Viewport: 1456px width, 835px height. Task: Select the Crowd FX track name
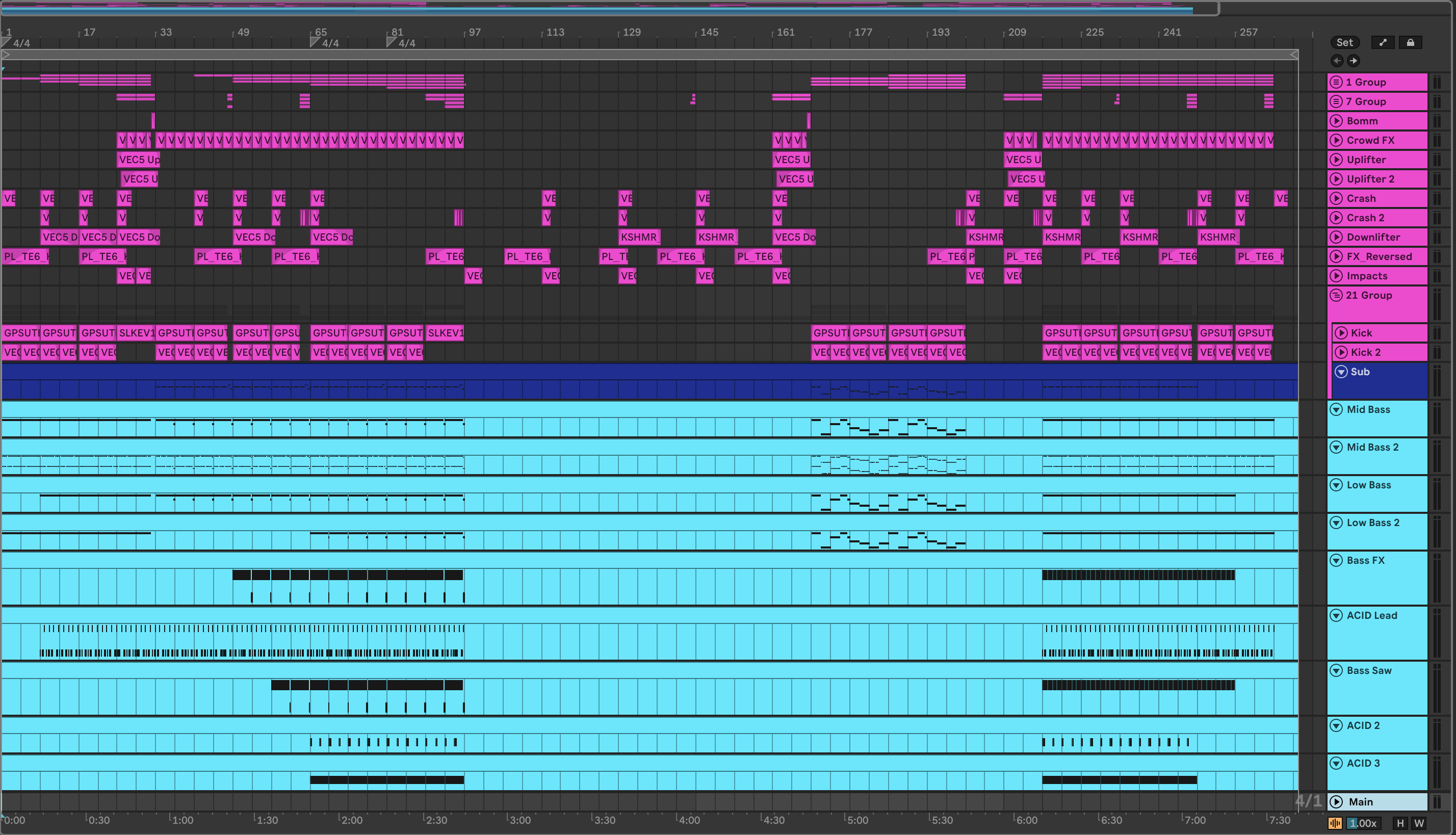pyautogui.click(x=1370, y=141)
